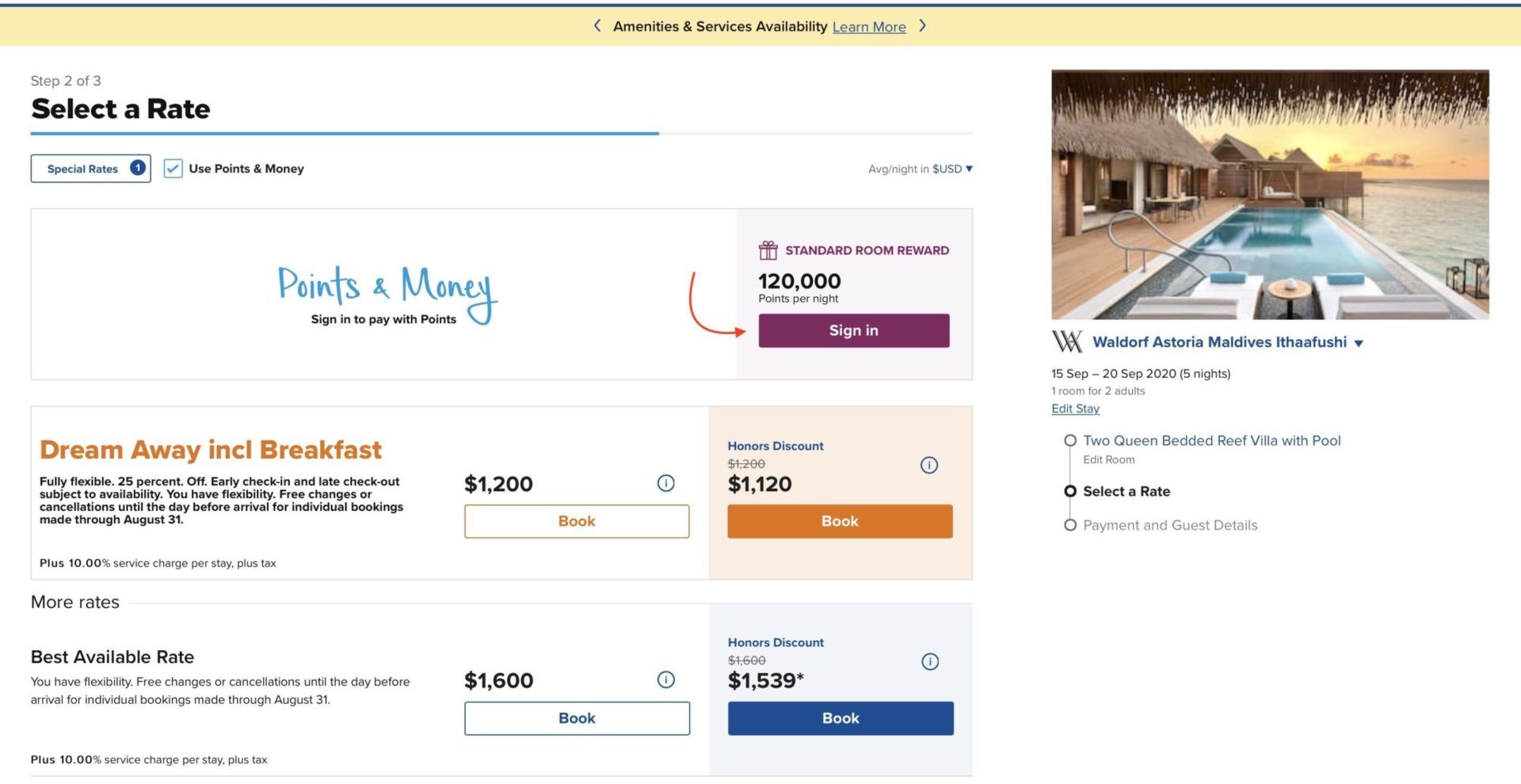Click the step progress bar

coord(501,133)
